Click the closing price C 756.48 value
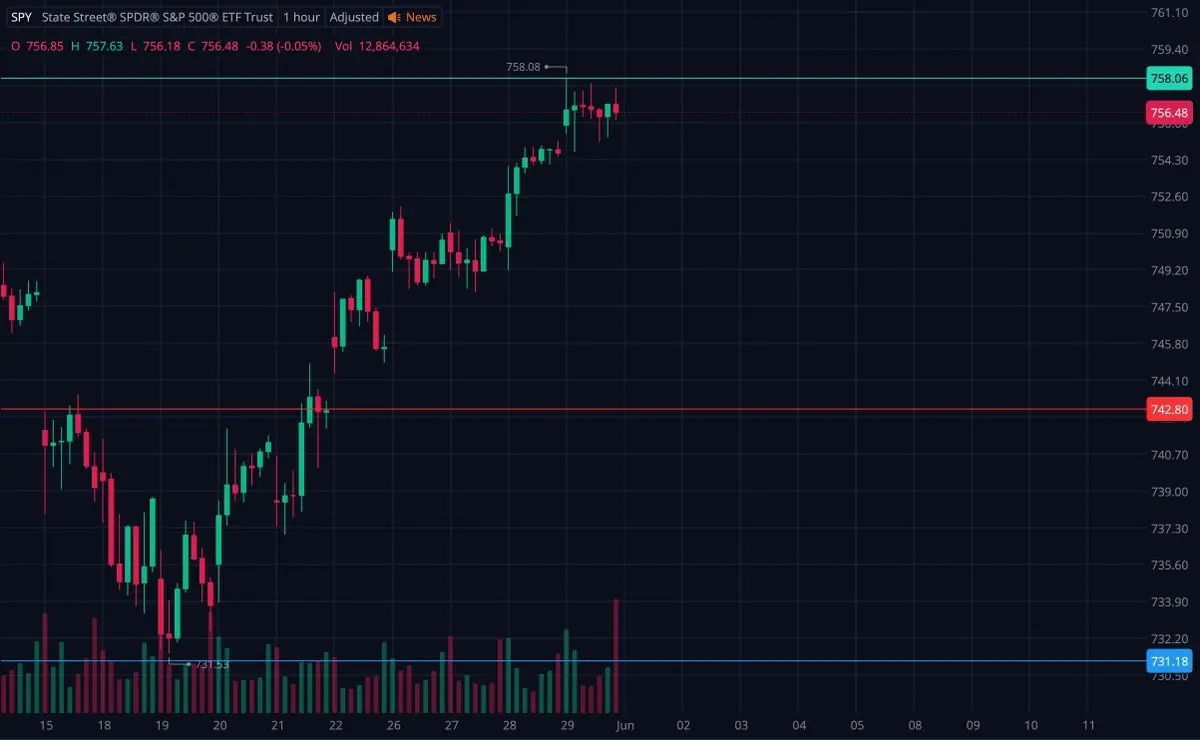This screenshot has width=1200, height=740. 213,46
